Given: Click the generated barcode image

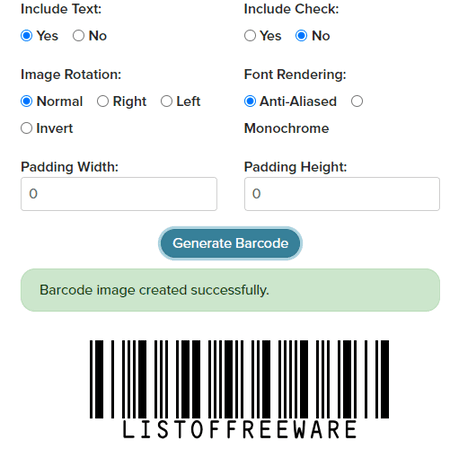Looking at the screenshot, I should (239, 389).
